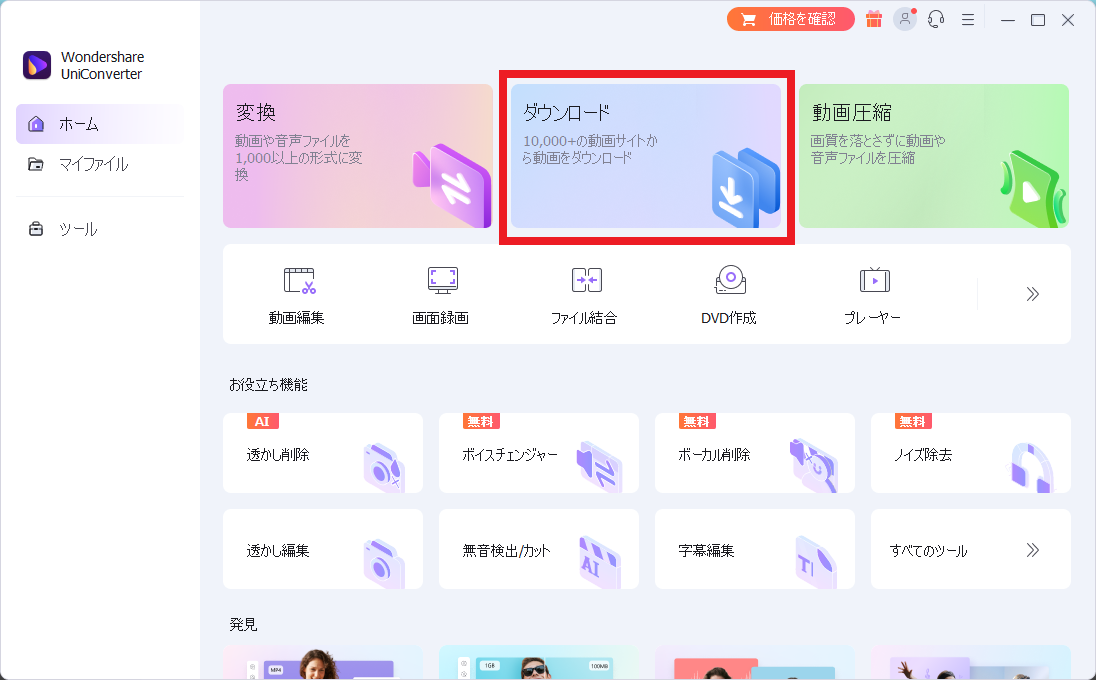Select the ファイル結合 (file merge) tool

[585, 294]
